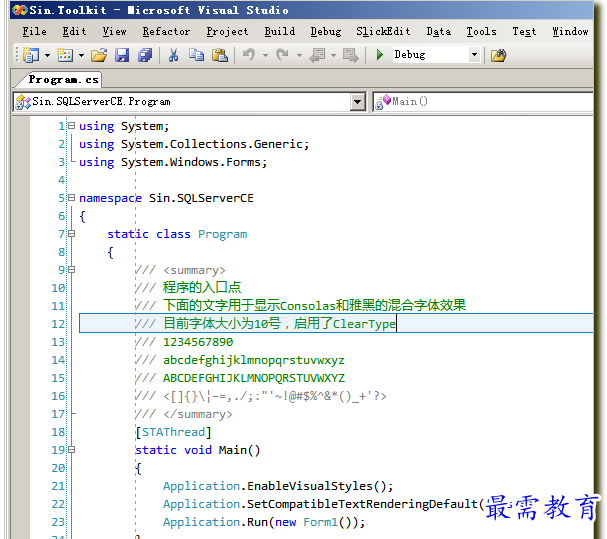Screen dimensions: 607x539
Task: Click the Copy toolbar icon
Action: pyautogui.click(x=196, y=55)
